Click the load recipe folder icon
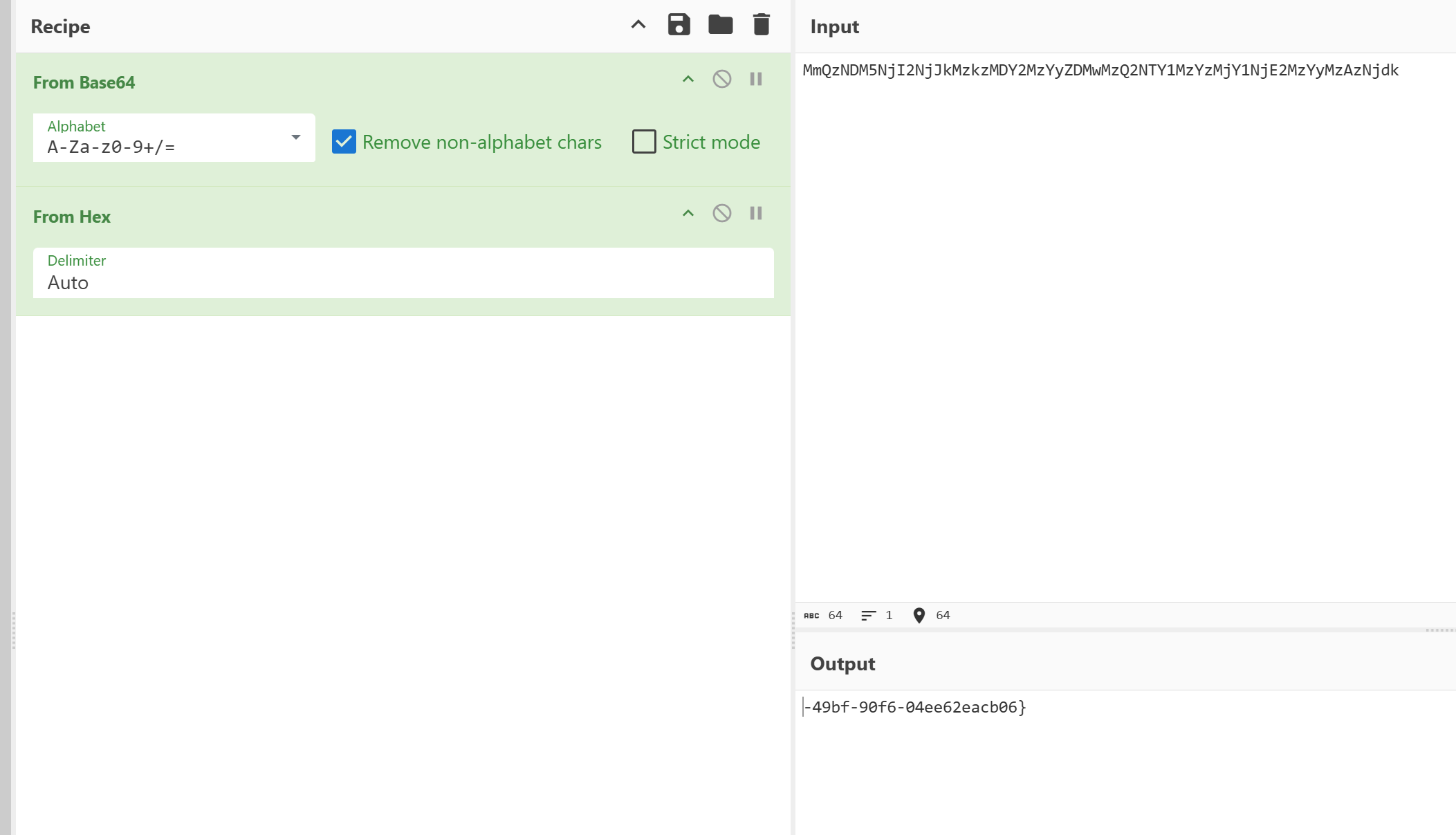The image size is (1456, 835). coord(720,25)
